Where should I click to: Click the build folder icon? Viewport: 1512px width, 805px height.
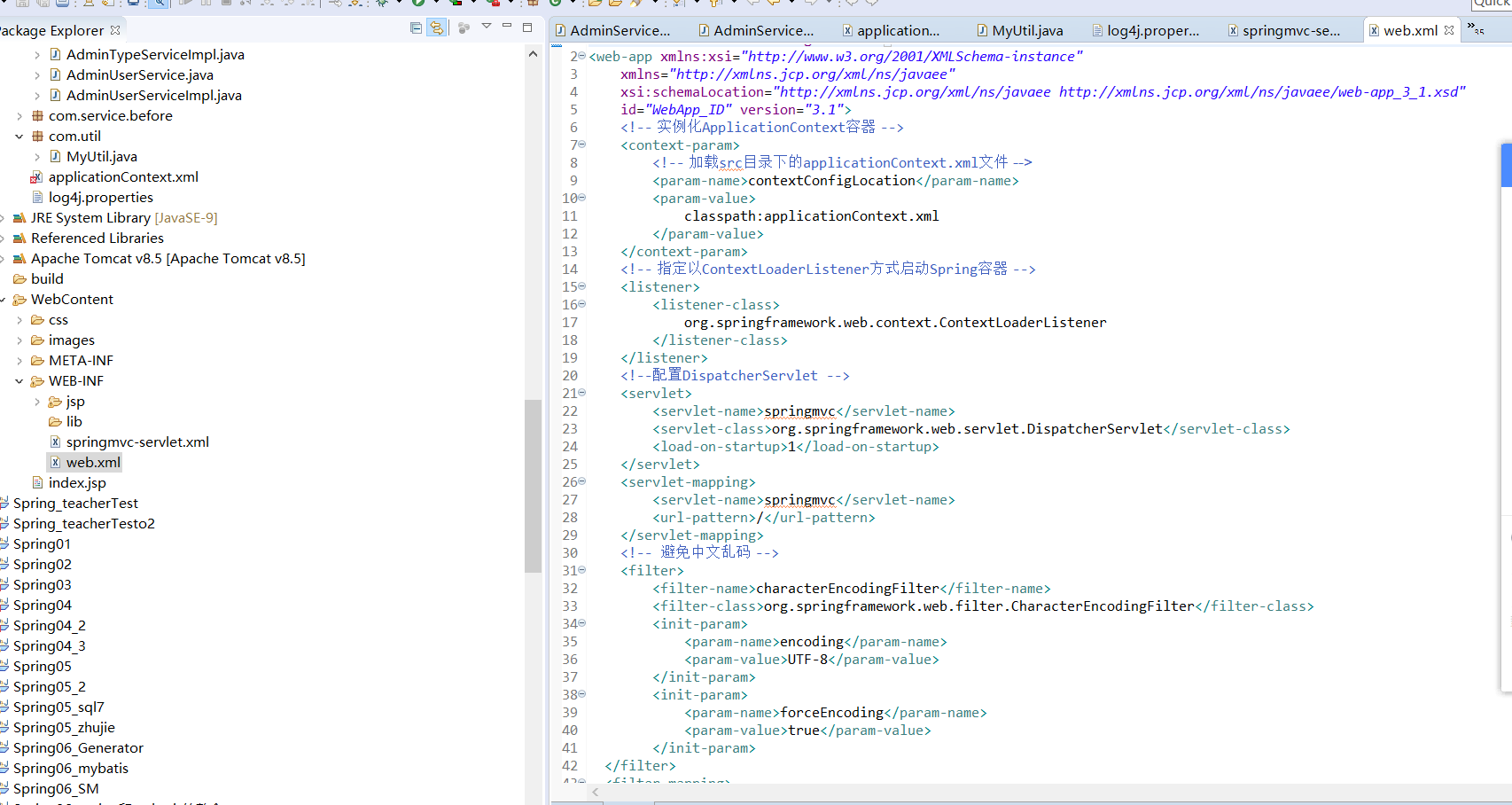[x=19, y=279]
